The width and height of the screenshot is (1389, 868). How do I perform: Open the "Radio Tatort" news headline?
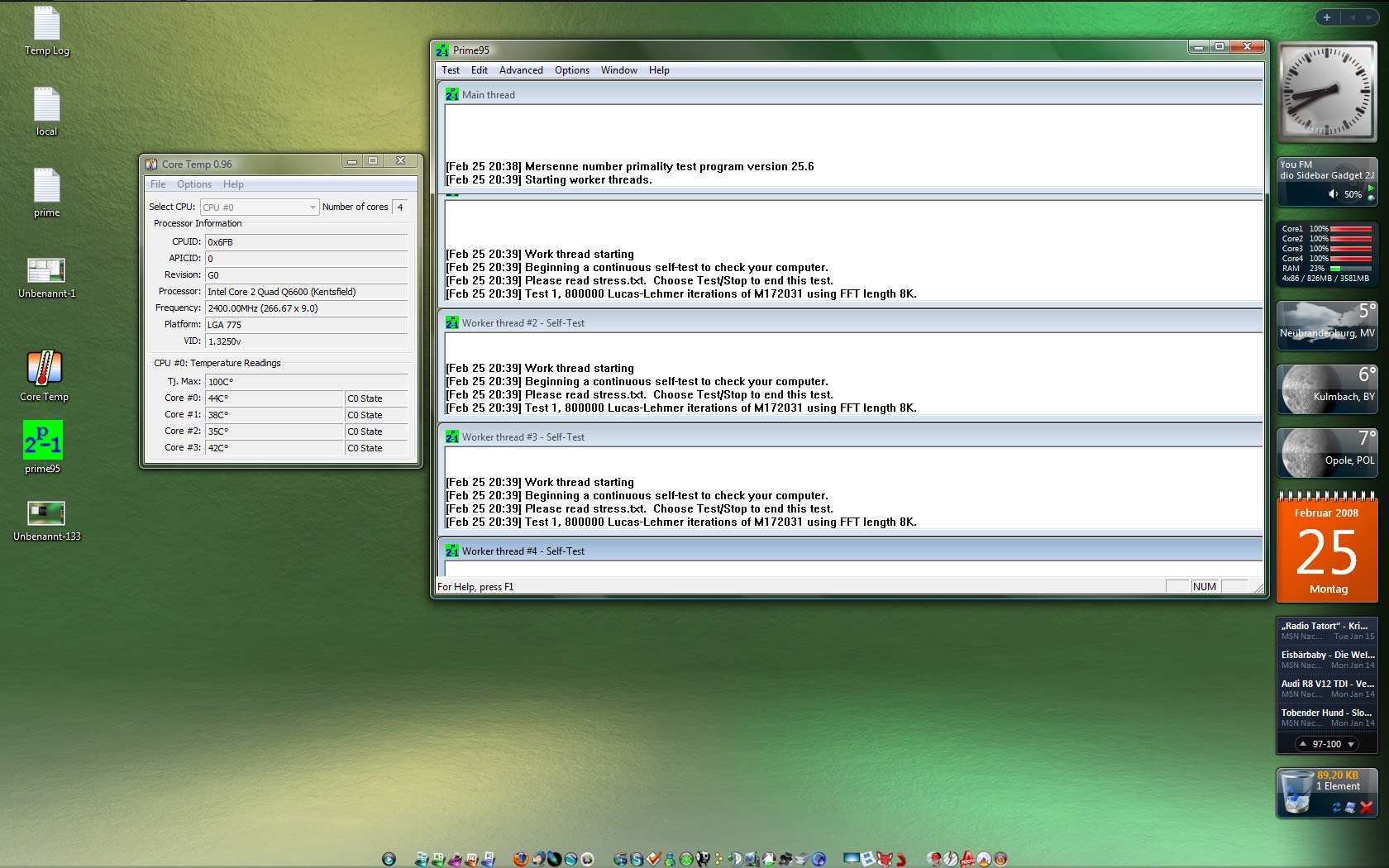[x=1328, y=631]
